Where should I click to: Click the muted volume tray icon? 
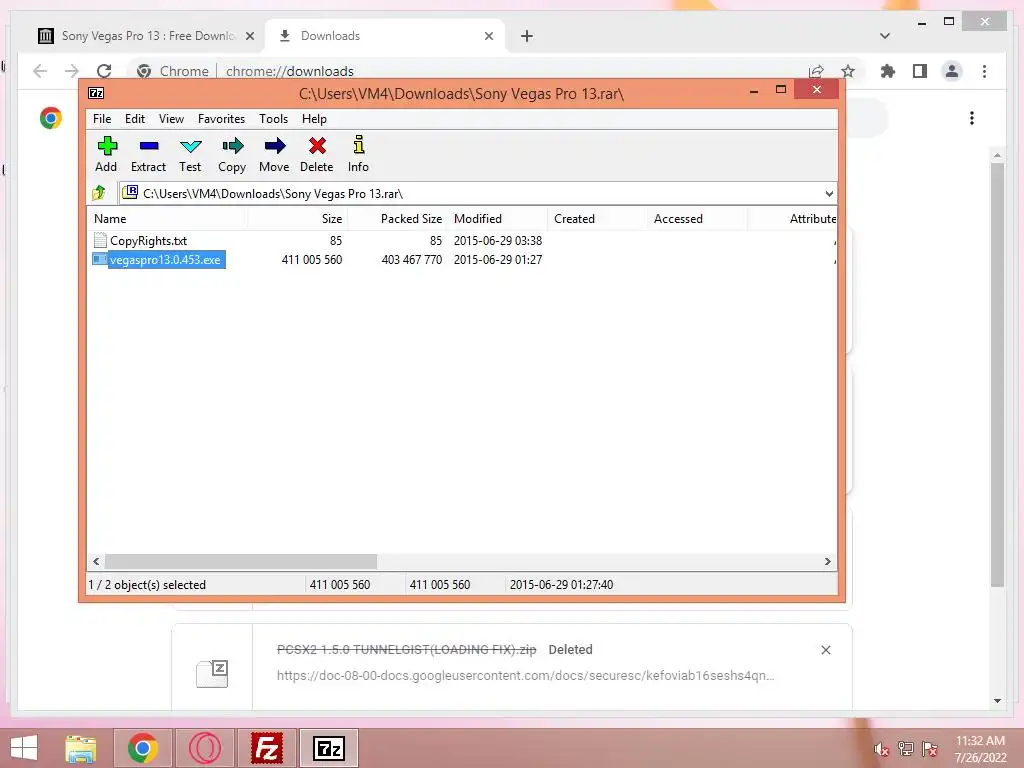point(881,749)
